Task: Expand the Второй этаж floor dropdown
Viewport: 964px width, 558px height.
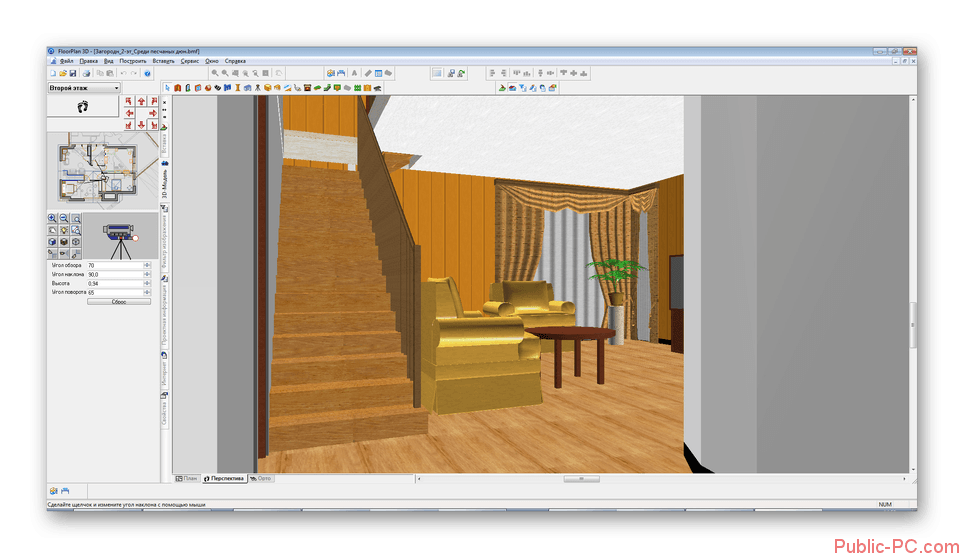Action: pyautogui.click(x=84, y=88)
